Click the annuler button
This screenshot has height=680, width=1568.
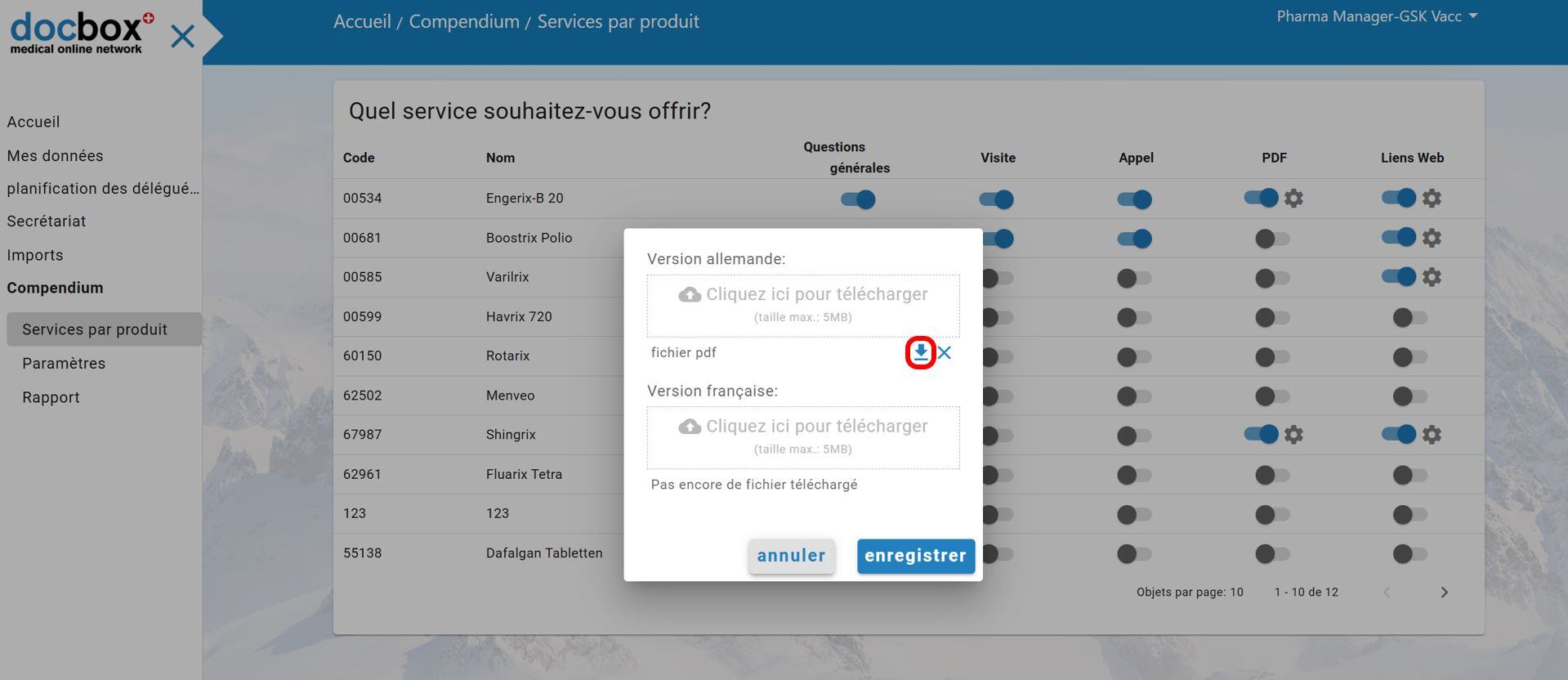791,556
